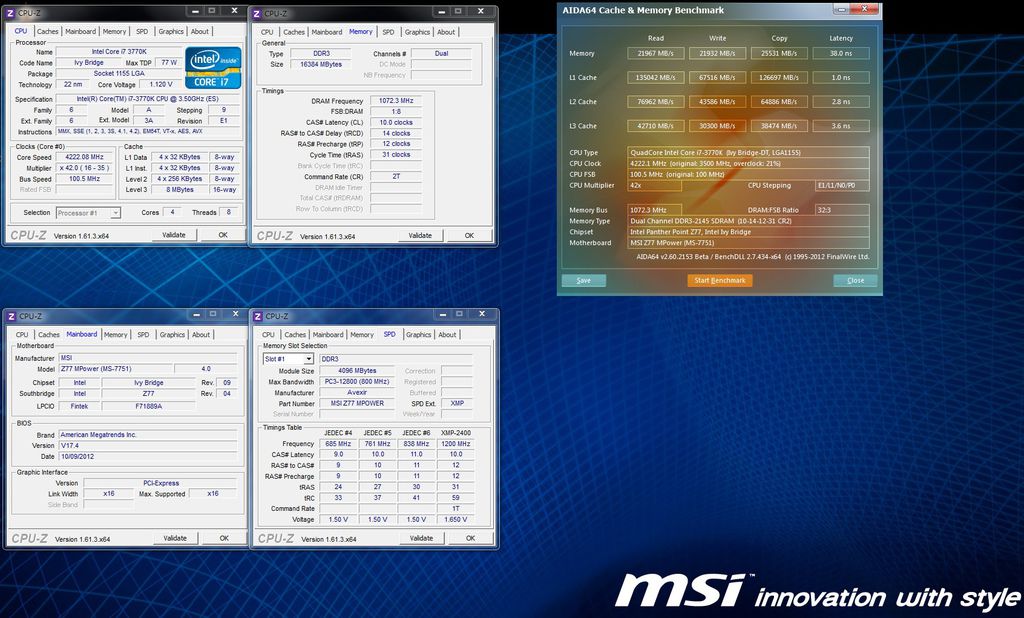Click the L2 Cache Read value 76962 MB/s

pos(656,102)
